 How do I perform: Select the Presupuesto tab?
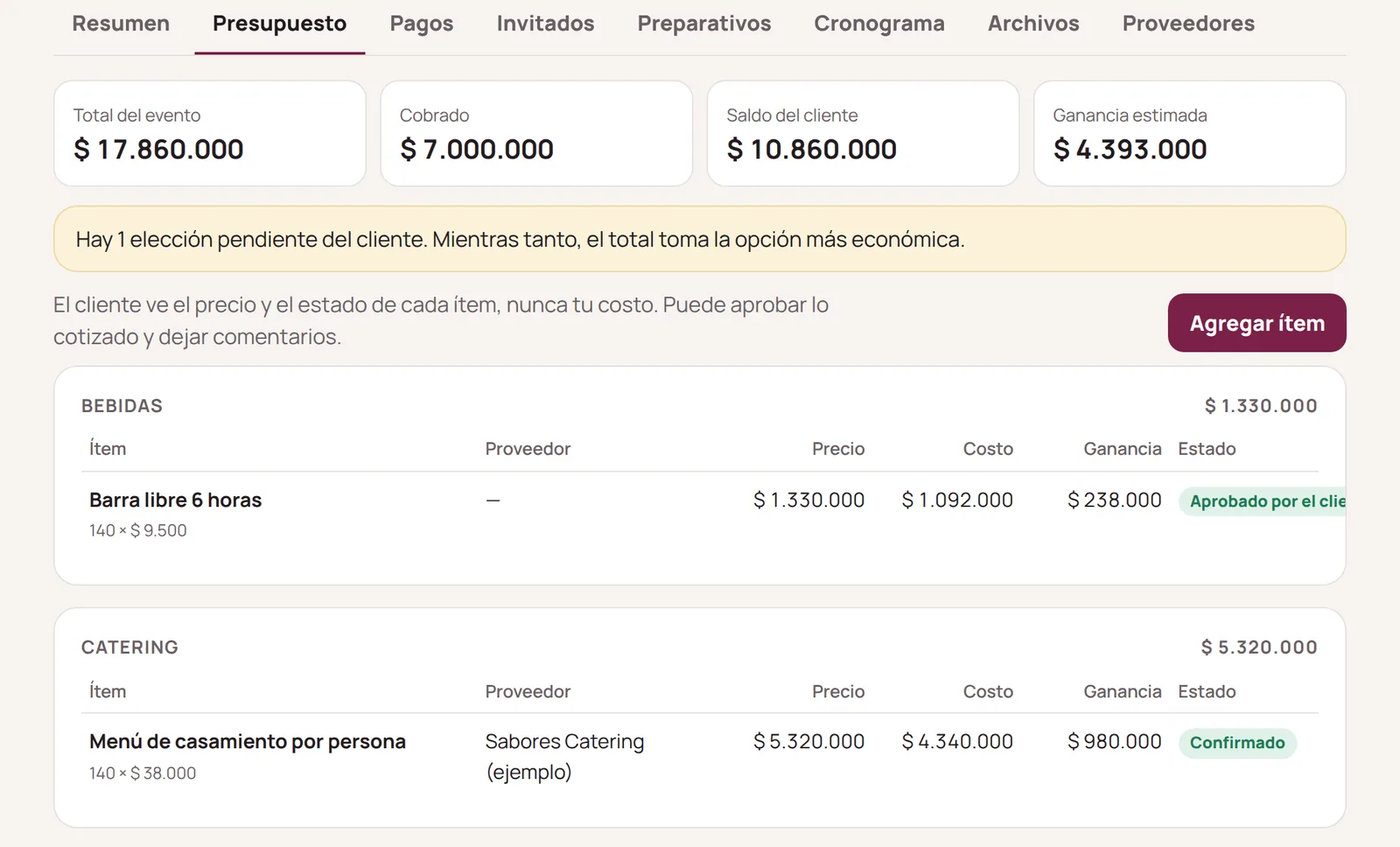[x=279, y=24]
